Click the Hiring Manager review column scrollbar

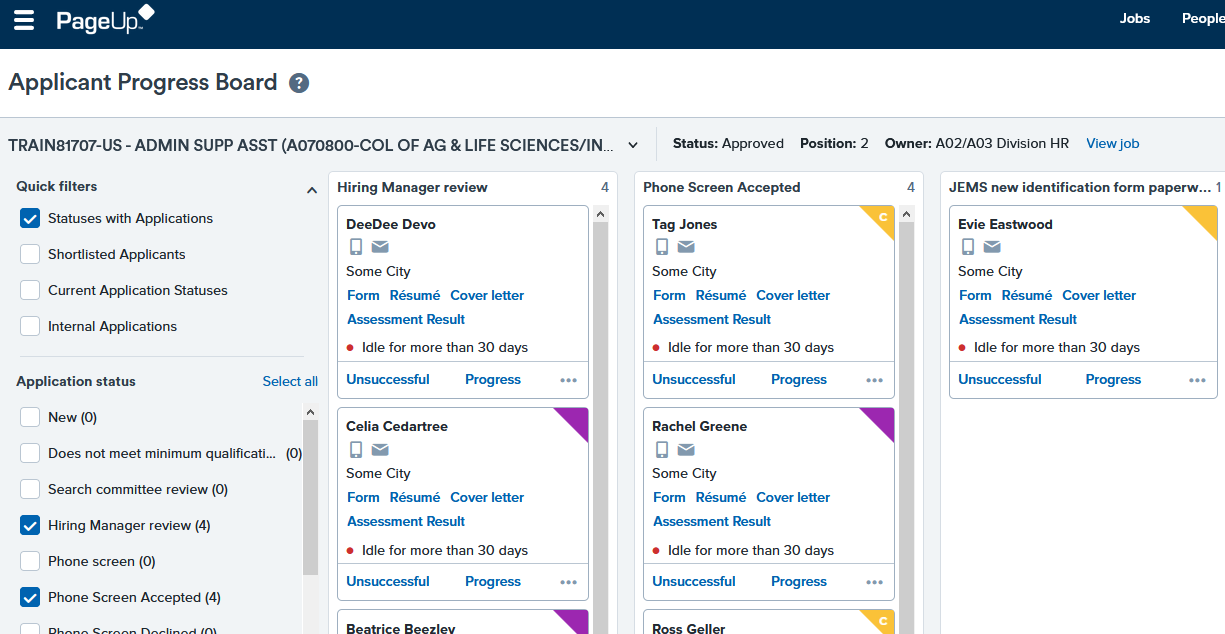pos(601,427)
